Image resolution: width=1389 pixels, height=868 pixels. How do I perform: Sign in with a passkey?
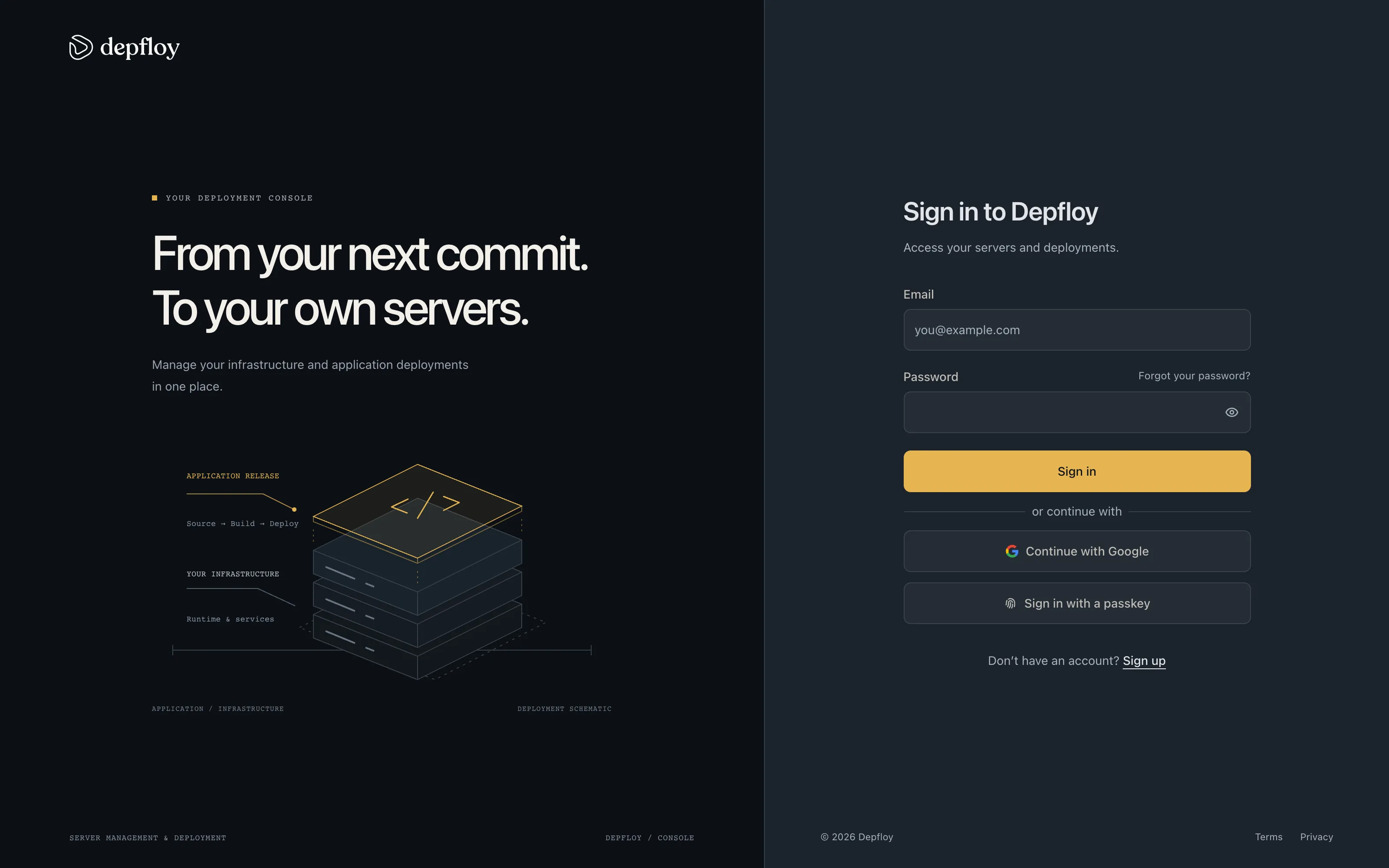tap(1077, 603)
